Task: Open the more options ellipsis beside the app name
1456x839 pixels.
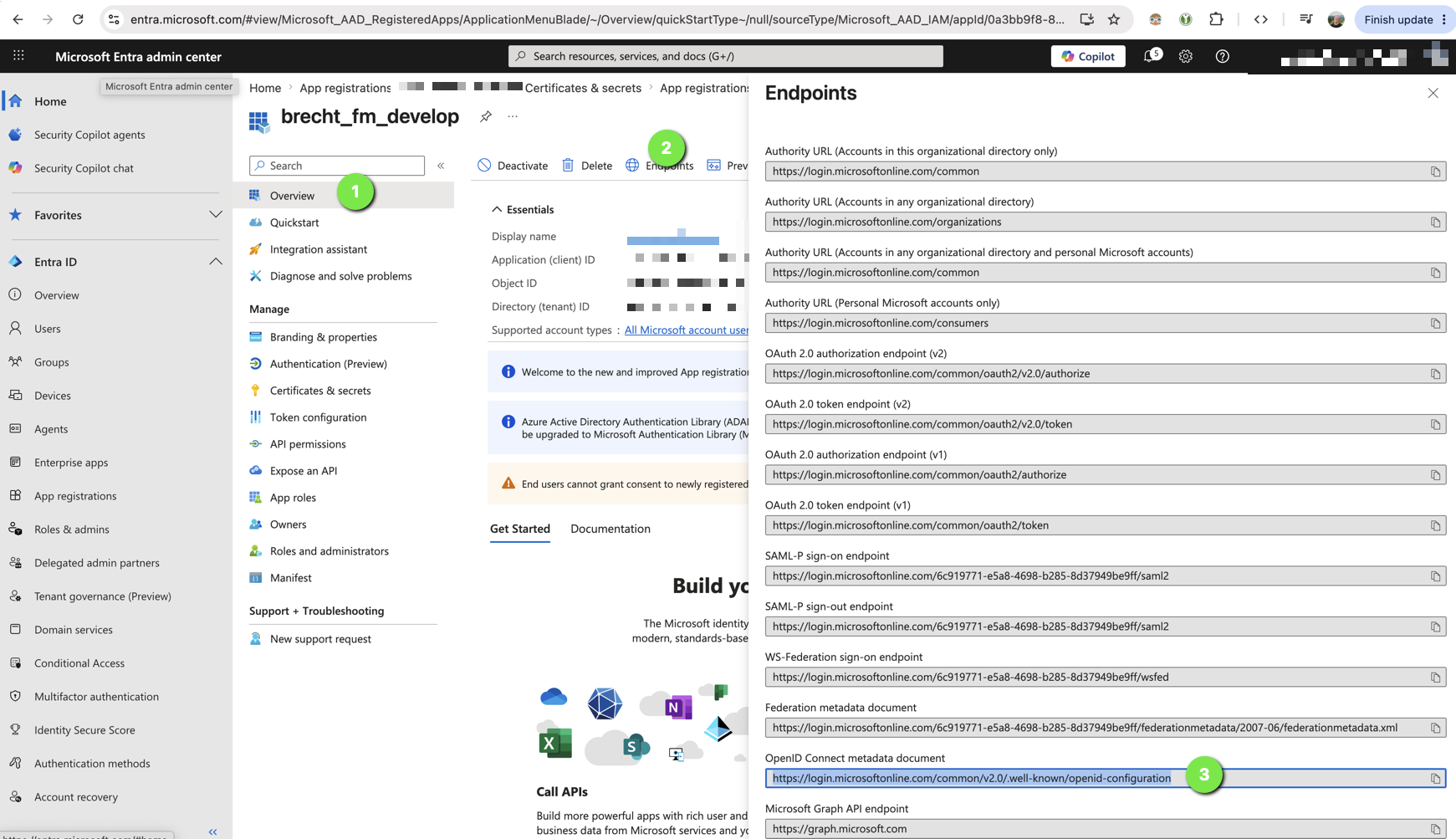Action: [x=513, y=116]
